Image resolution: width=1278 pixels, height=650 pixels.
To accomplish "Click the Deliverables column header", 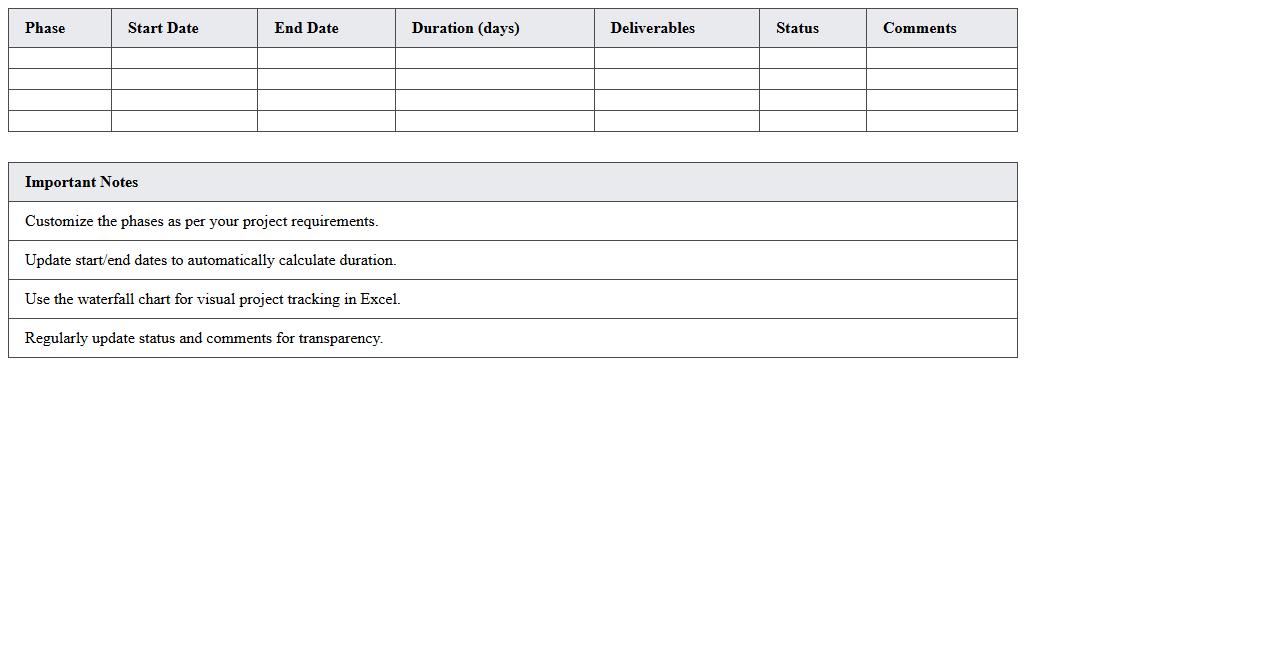I will [652, 28].
